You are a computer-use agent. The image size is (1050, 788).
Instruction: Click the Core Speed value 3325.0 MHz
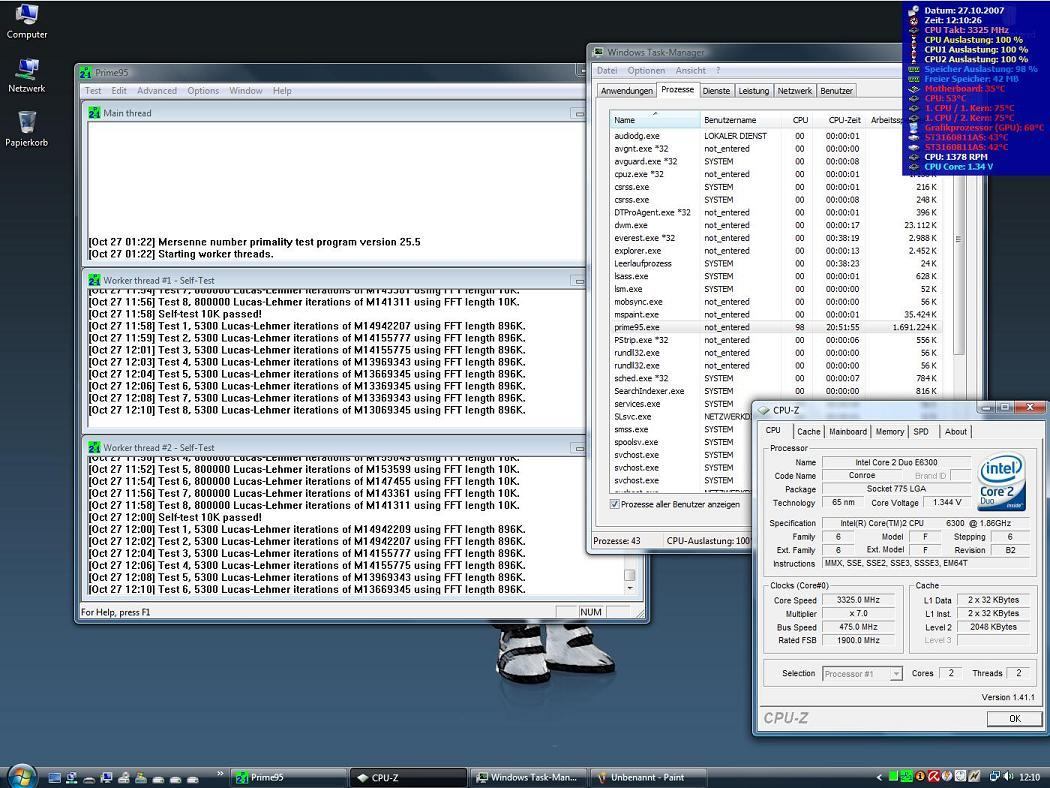(858, 600)
